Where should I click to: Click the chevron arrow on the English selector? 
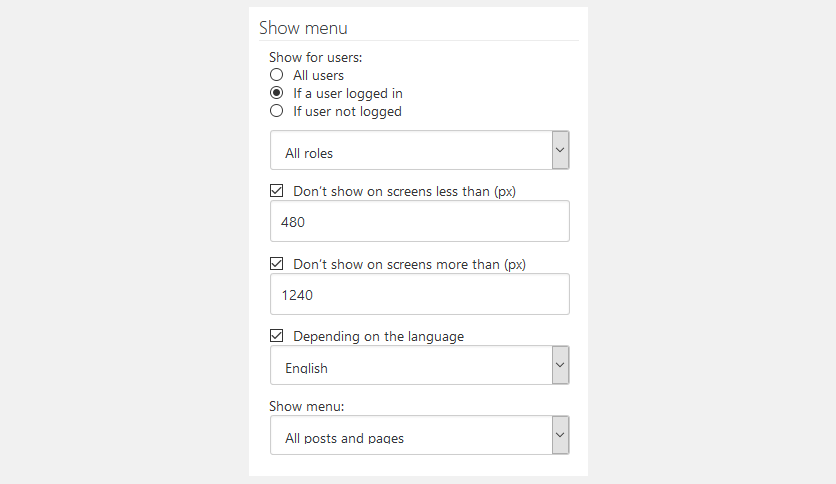(x=560, y=365)
